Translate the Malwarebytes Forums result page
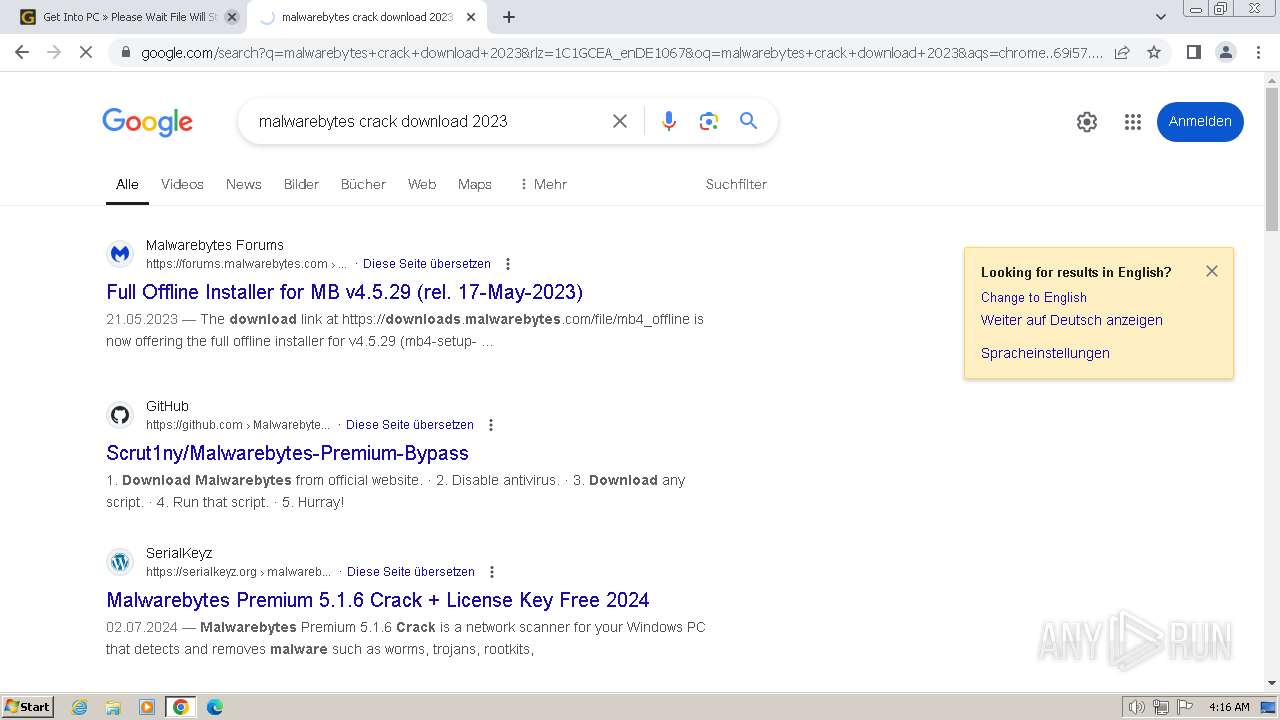Image resolution: width=1280 pixels, height=720 pixels. click(x=427, y=264)
